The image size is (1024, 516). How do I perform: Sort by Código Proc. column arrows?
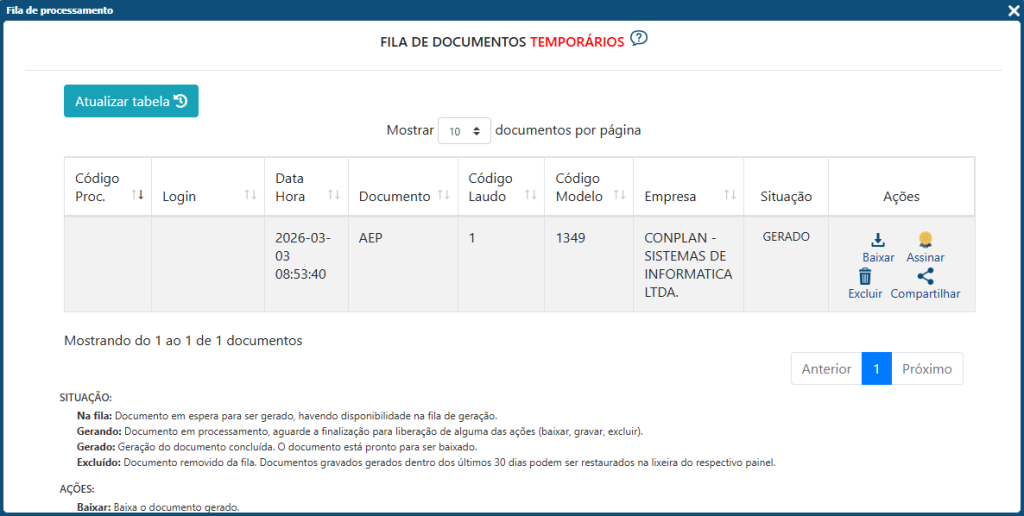137,195
